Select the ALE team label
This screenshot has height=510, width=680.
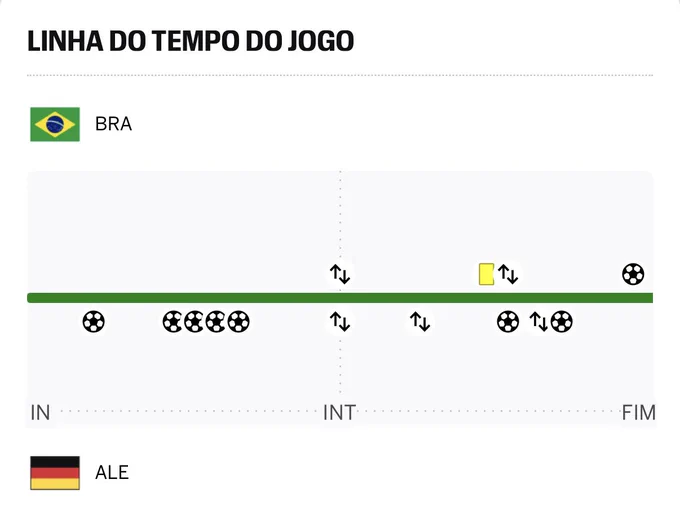[112, 472]
